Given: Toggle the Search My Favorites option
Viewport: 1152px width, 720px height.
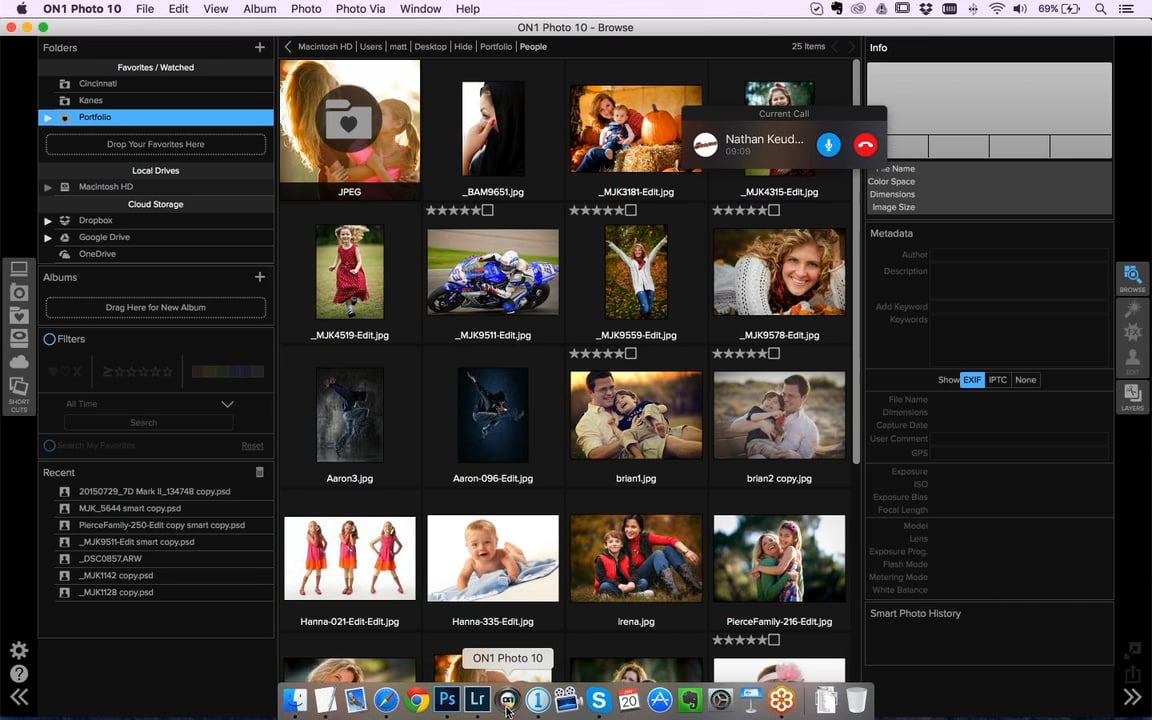Looking at the screenshot, I should click(x=49, y=445).
